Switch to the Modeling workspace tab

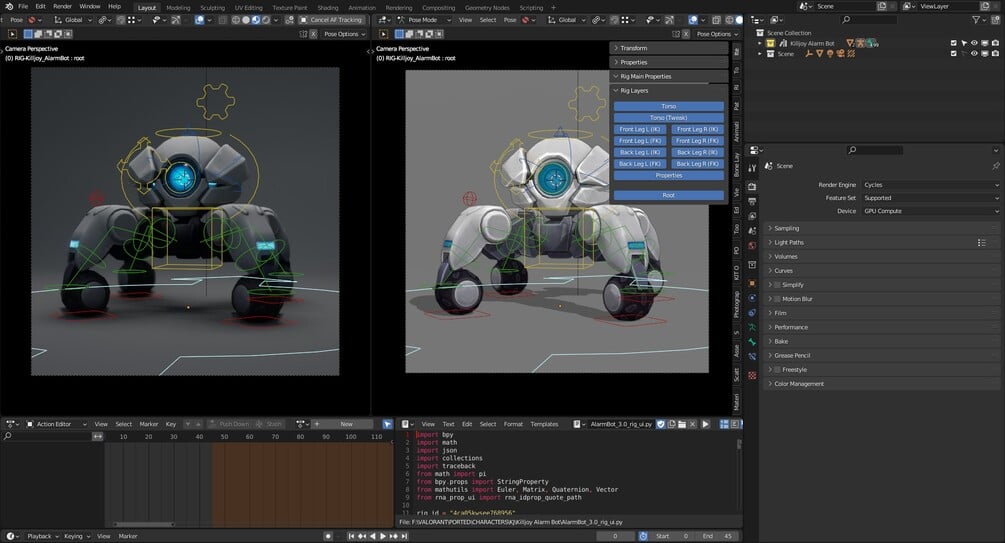pyautogui.click(x=178, y=8)
